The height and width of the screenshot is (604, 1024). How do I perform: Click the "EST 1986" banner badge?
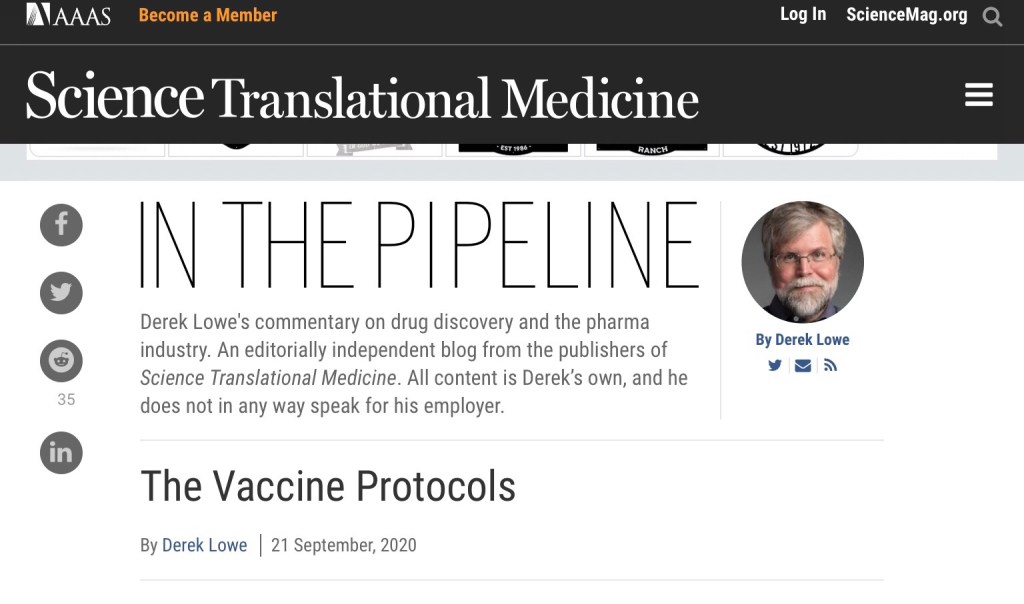click(513, 147)
